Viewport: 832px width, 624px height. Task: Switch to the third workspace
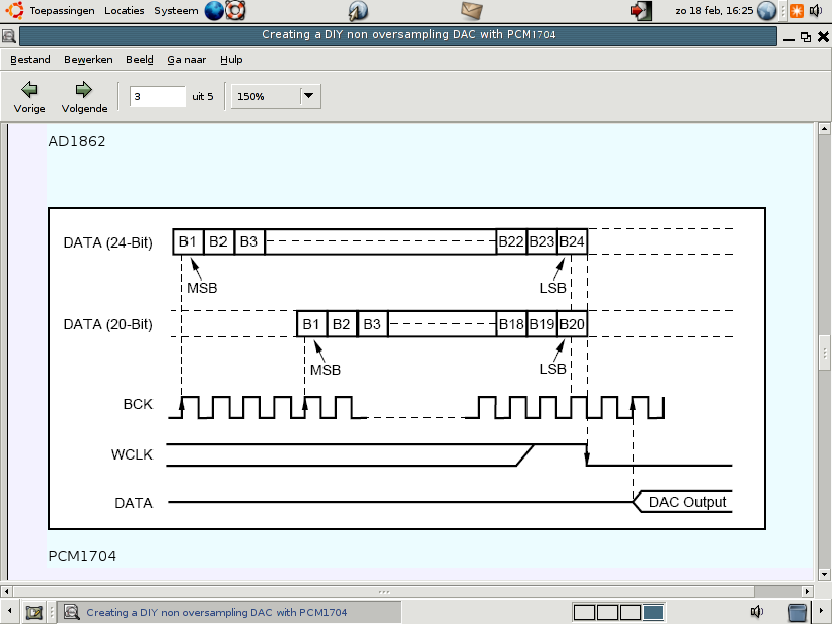630,612
